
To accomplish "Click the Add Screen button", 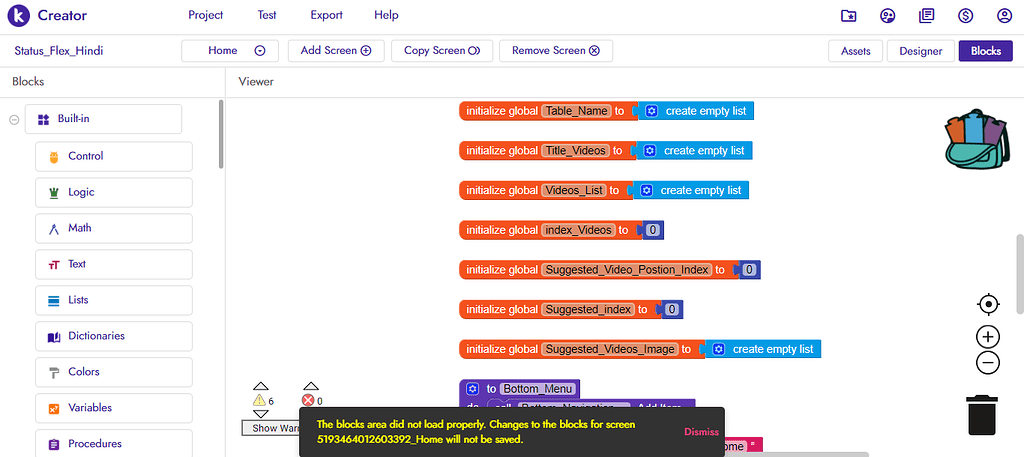I will coord(336,51).
